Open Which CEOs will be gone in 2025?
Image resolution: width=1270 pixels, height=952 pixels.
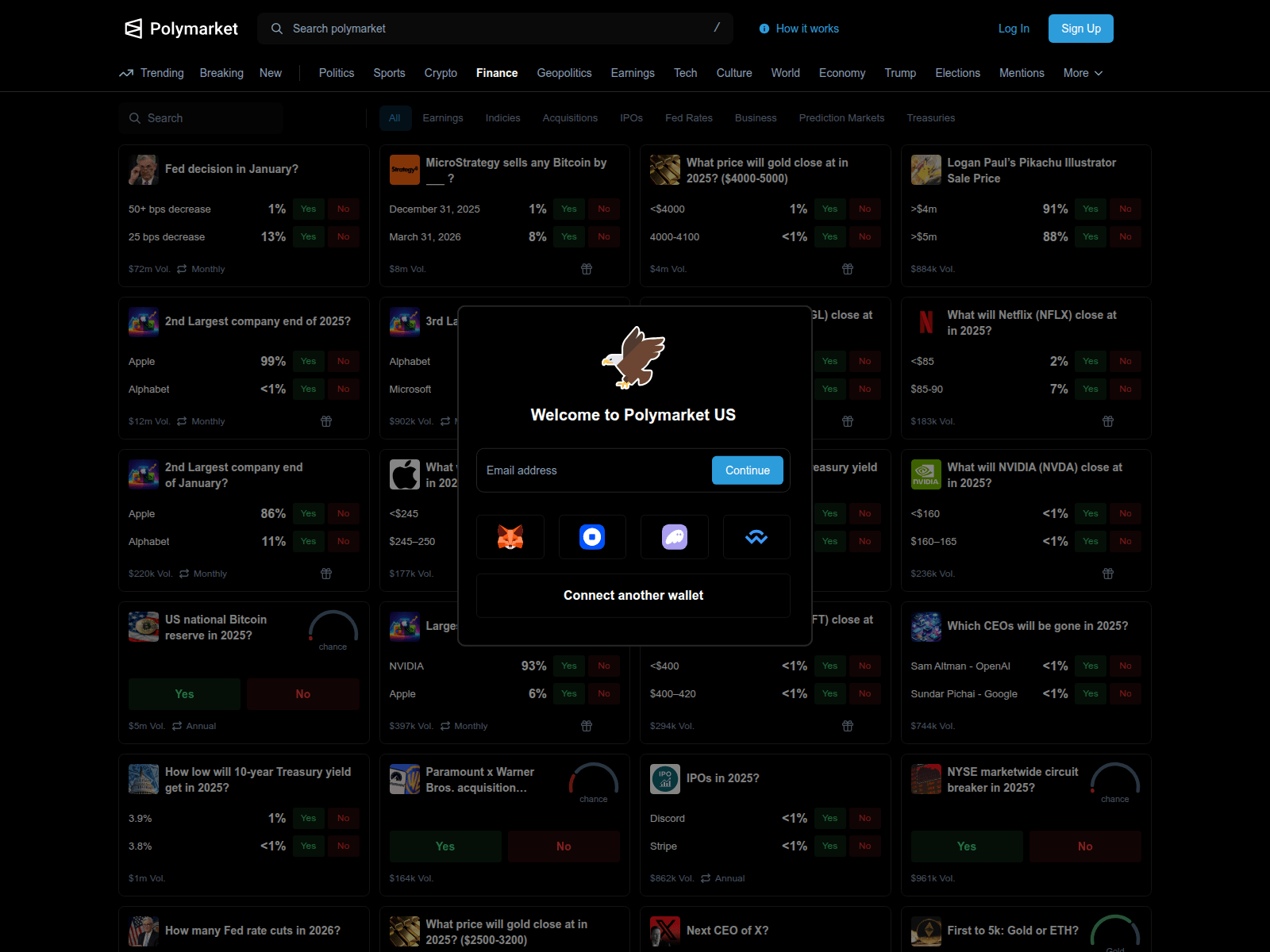point(1037,627)
